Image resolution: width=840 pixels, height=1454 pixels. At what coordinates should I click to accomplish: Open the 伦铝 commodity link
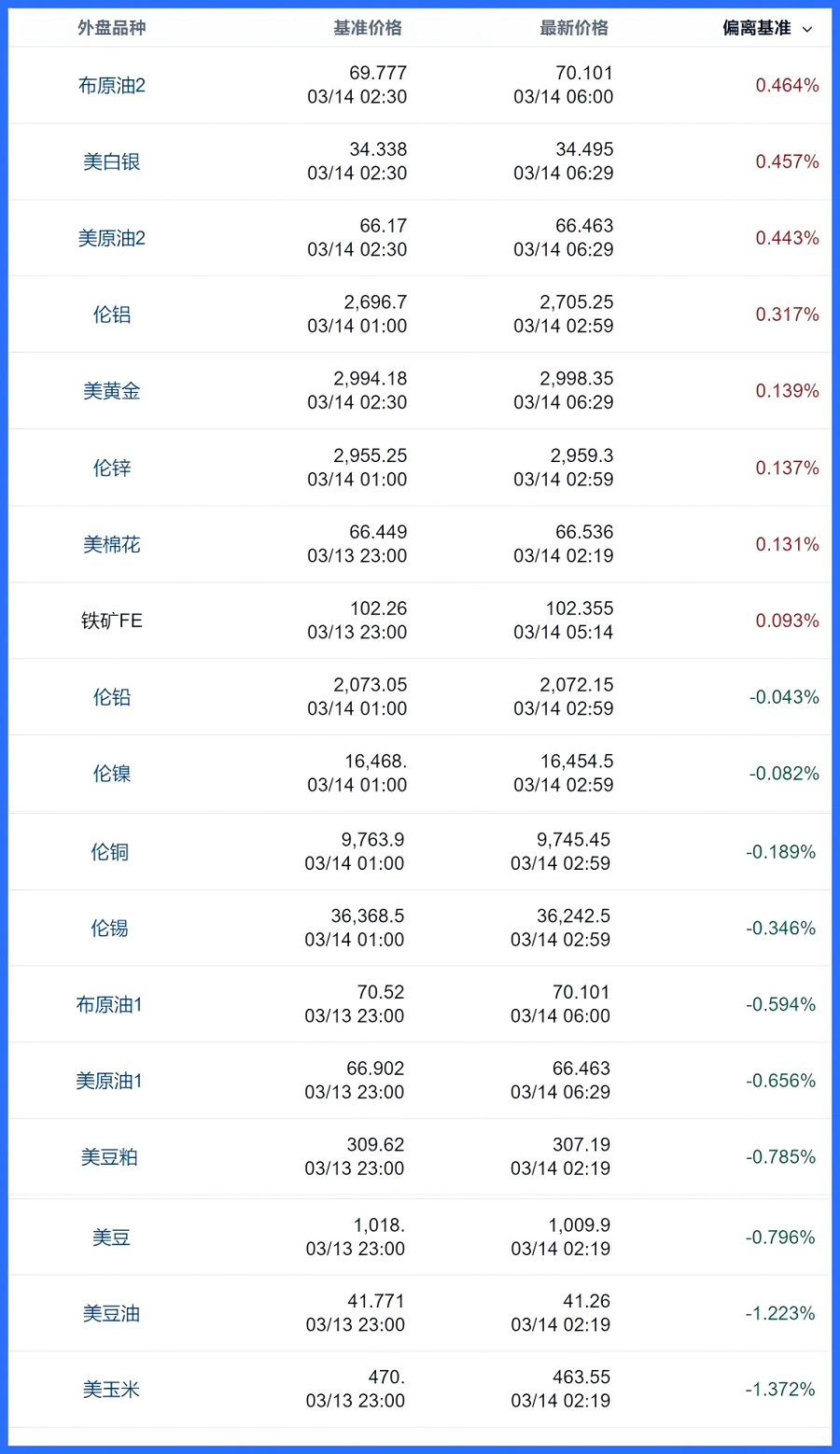pos(112,315)
